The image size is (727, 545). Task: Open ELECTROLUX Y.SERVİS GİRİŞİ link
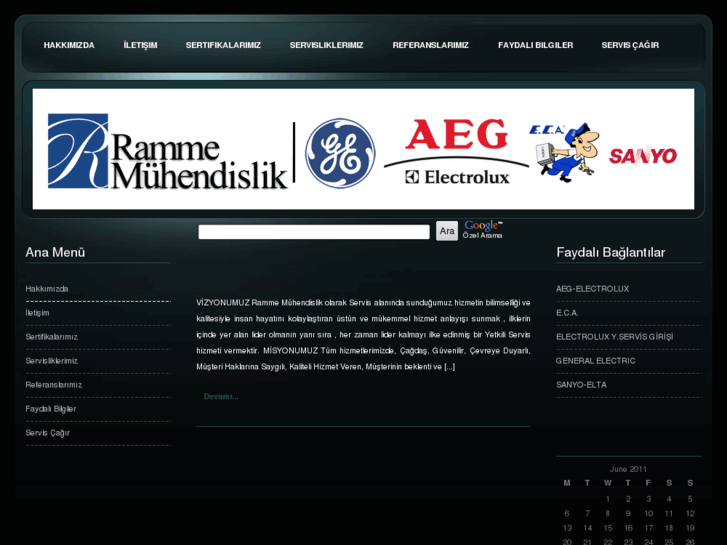(614, 337)
